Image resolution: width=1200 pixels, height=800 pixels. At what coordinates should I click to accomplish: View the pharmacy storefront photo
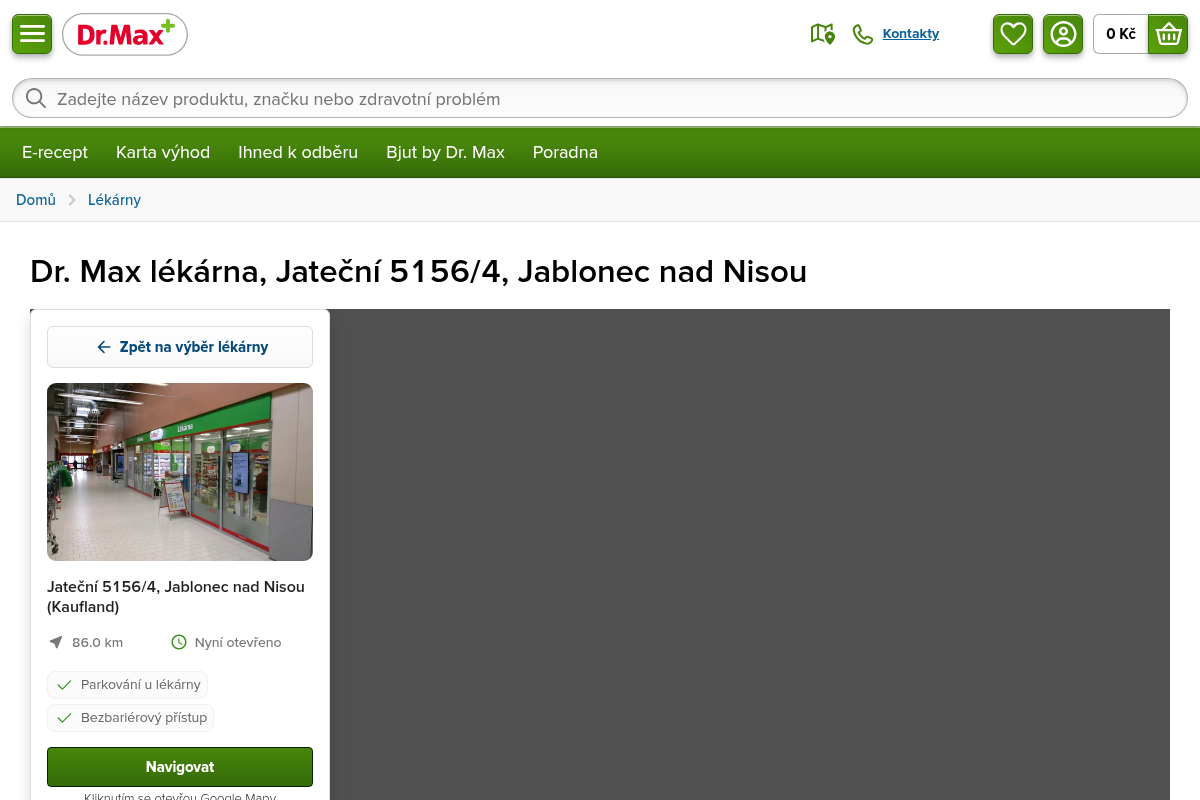(180, 472)
